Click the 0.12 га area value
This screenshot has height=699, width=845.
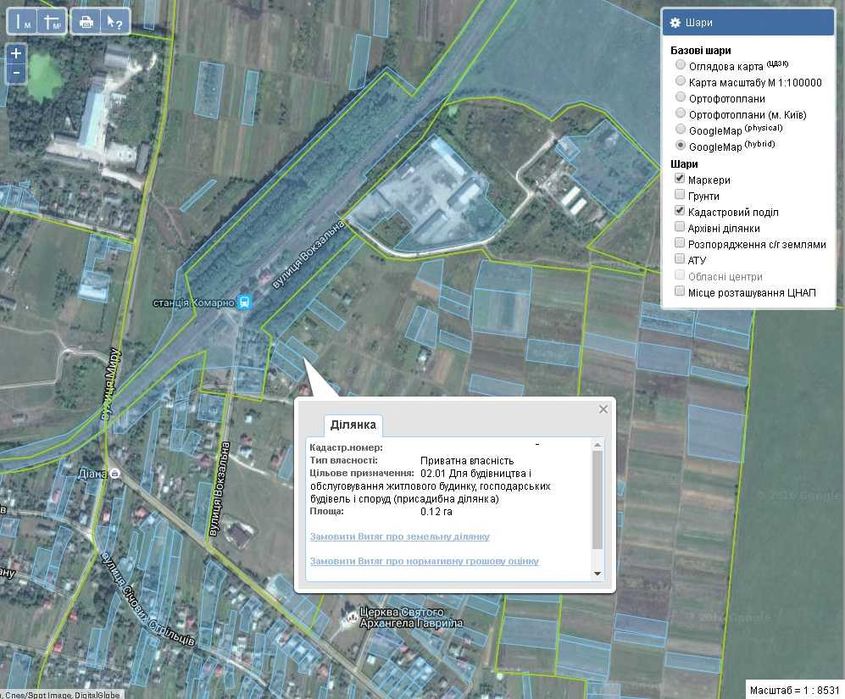point(436,511)
